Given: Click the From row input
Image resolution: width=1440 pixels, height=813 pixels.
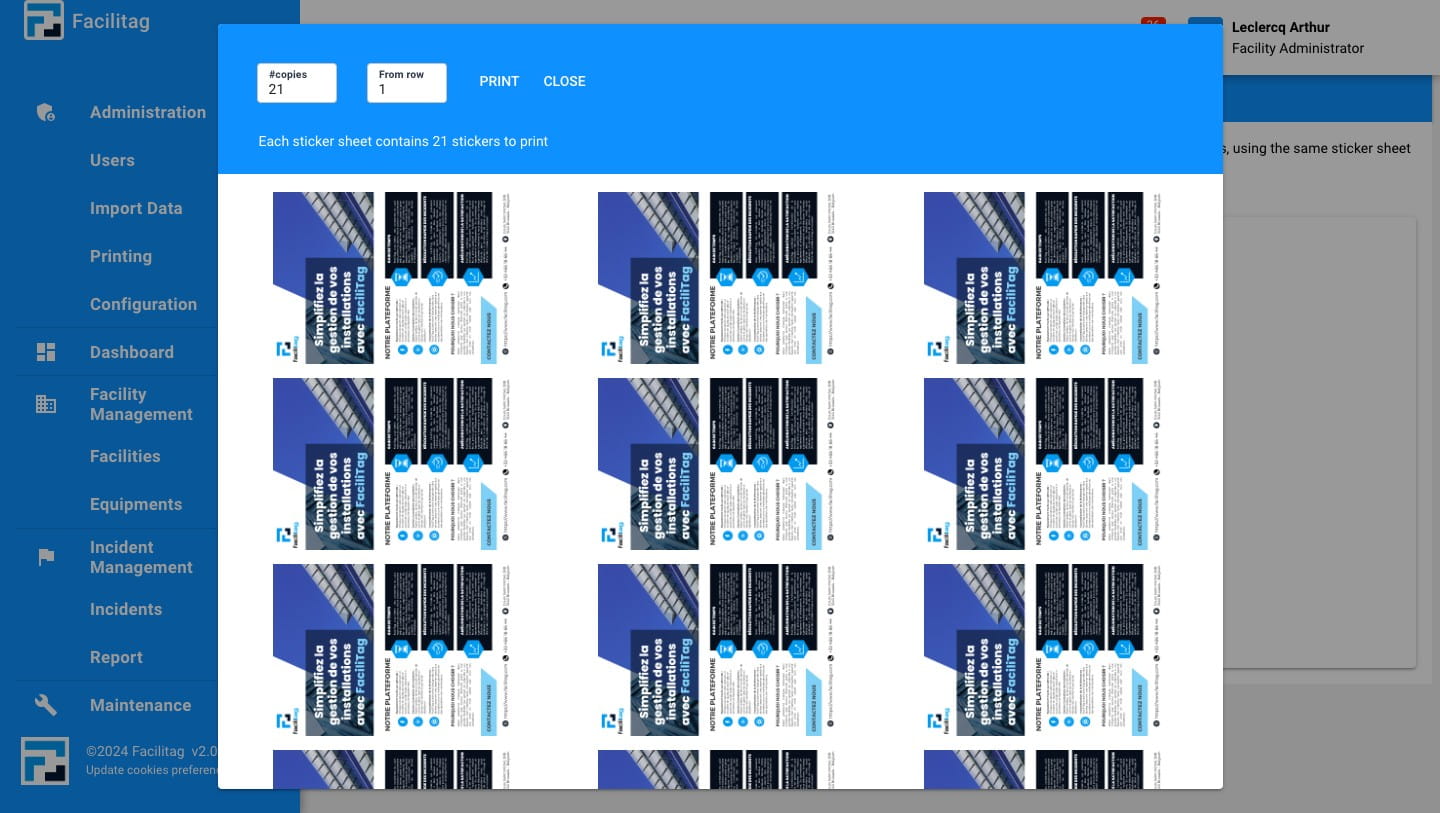Looking at the screenshot, I should (406, 88).
